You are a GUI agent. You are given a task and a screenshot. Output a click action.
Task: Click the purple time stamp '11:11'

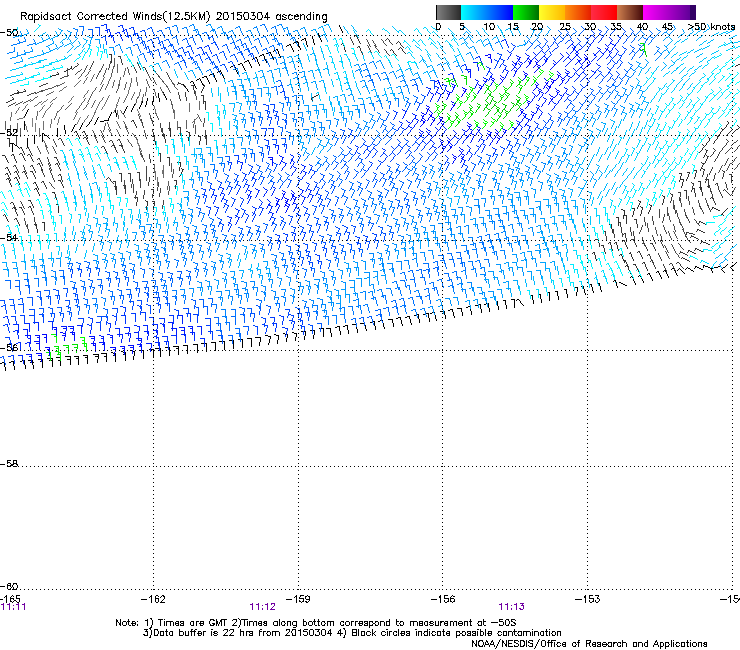pyautogui.click(x=13, y=607)
